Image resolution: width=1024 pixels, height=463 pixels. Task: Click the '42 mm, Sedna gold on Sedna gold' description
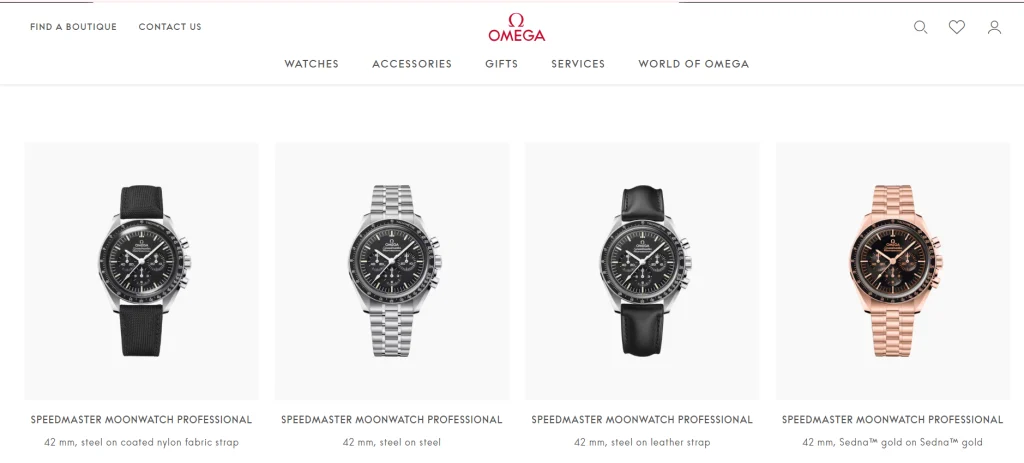click(892, 442)
